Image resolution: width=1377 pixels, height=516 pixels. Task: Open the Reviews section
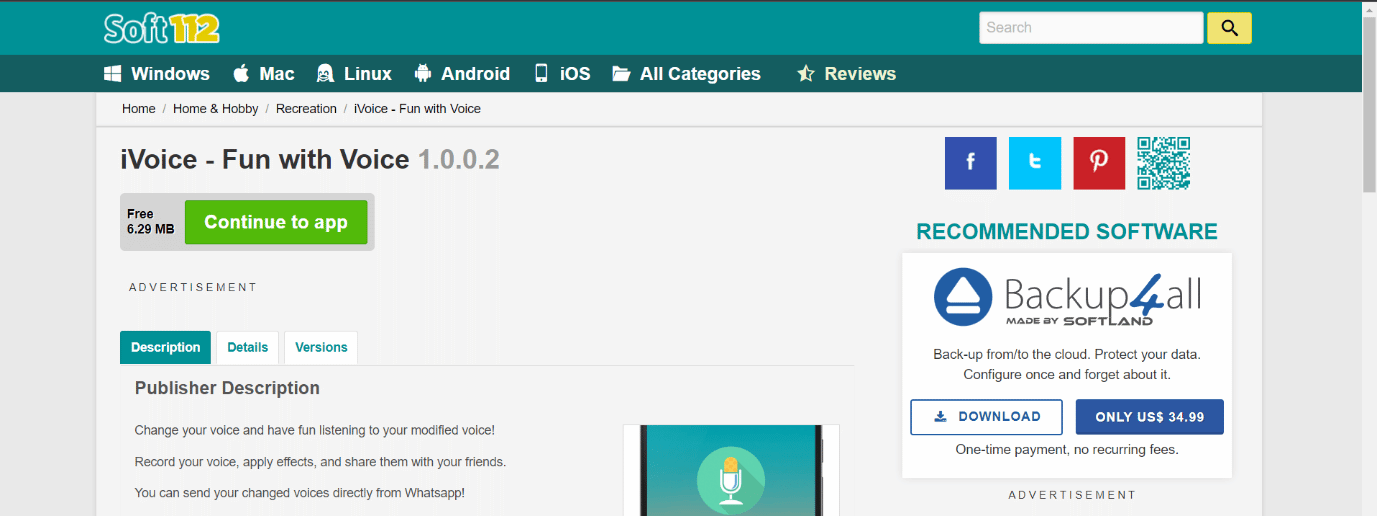click(846, 74)
